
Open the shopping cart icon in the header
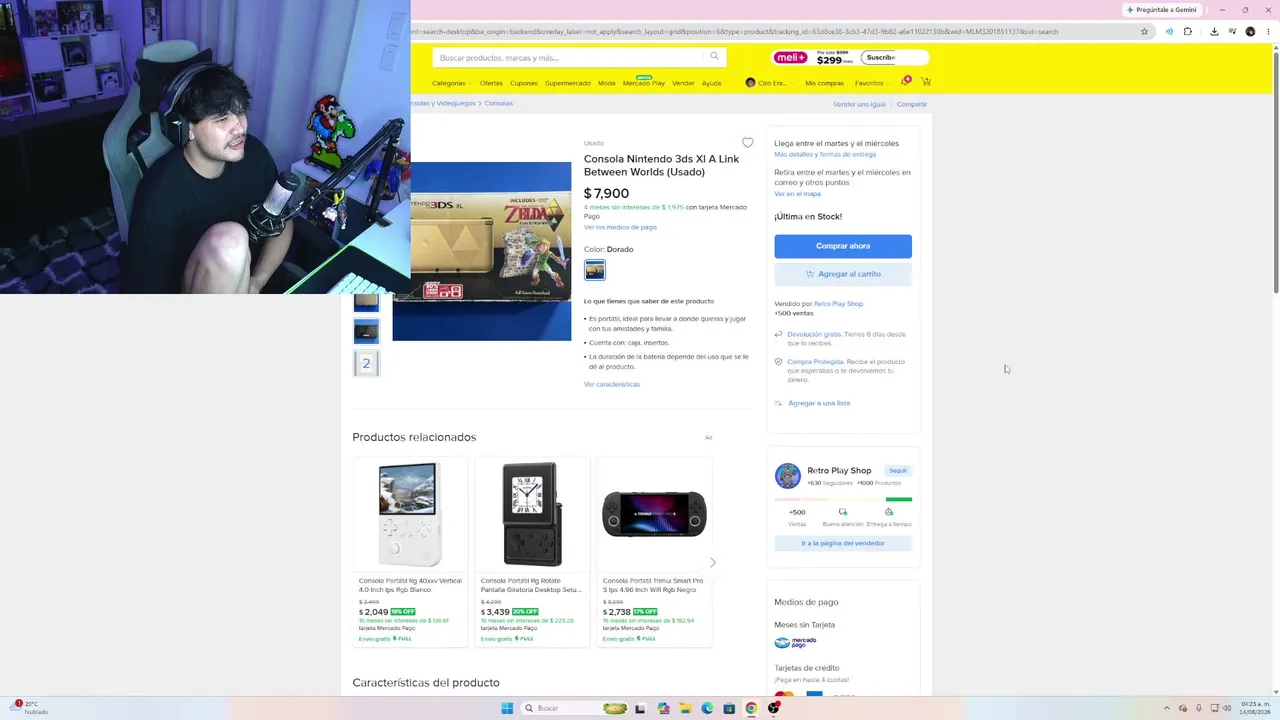click(926, 82)
